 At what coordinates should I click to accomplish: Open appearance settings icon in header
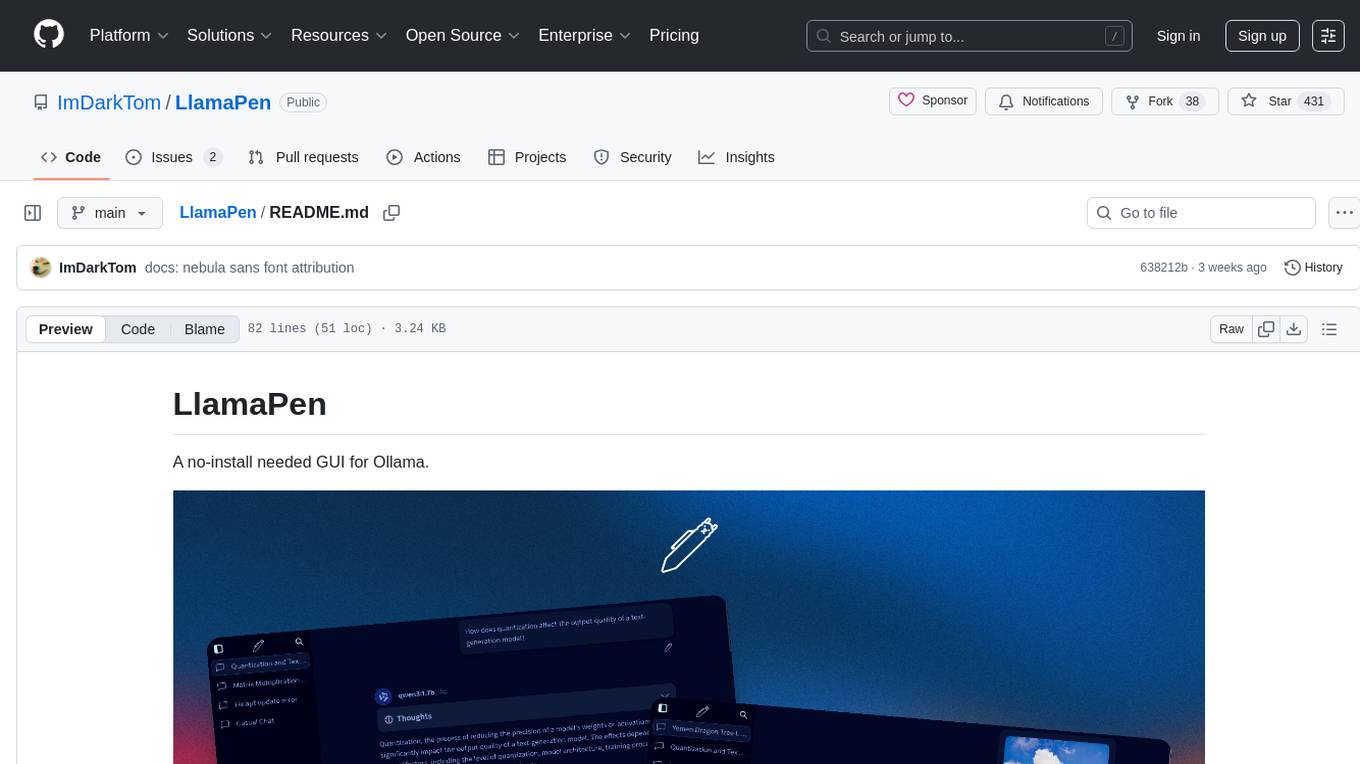1328,36
